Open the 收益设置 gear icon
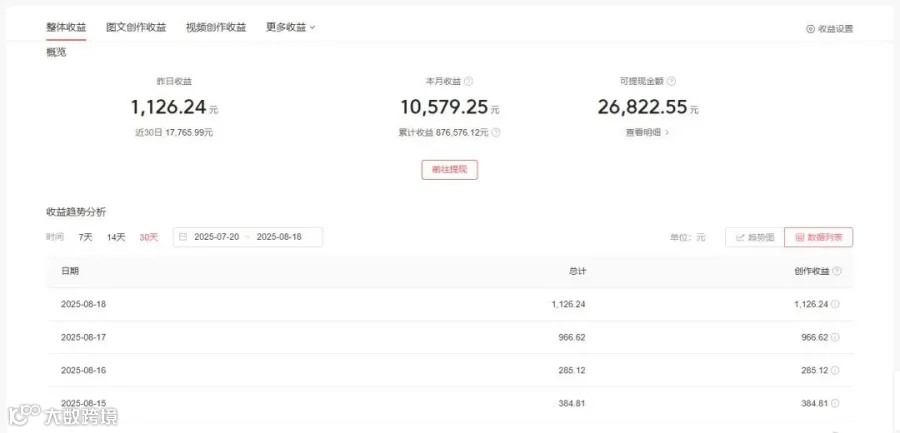 click(810, 29)
